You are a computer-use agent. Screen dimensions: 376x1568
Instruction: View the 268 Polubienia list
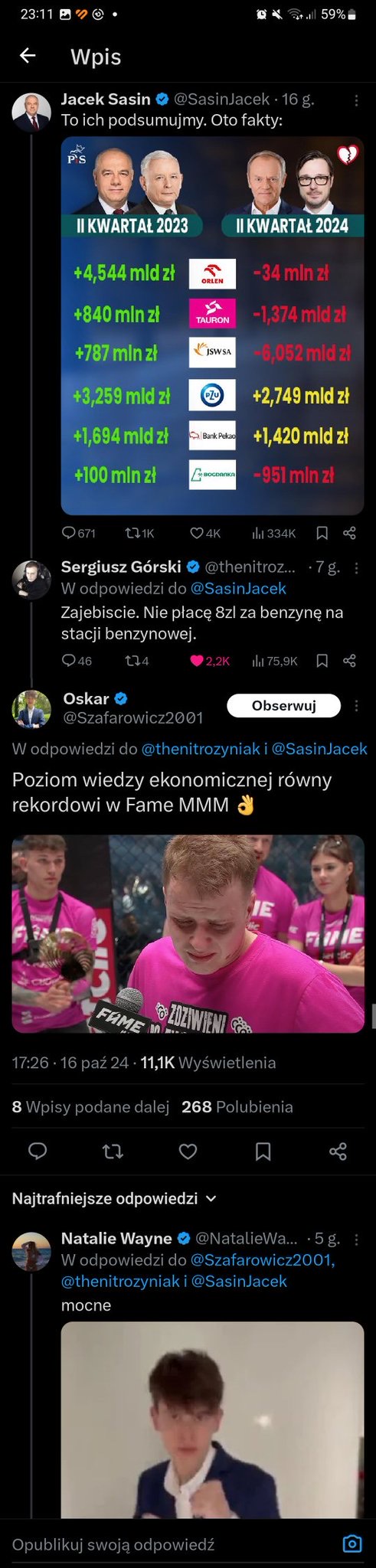point(237,1106)
